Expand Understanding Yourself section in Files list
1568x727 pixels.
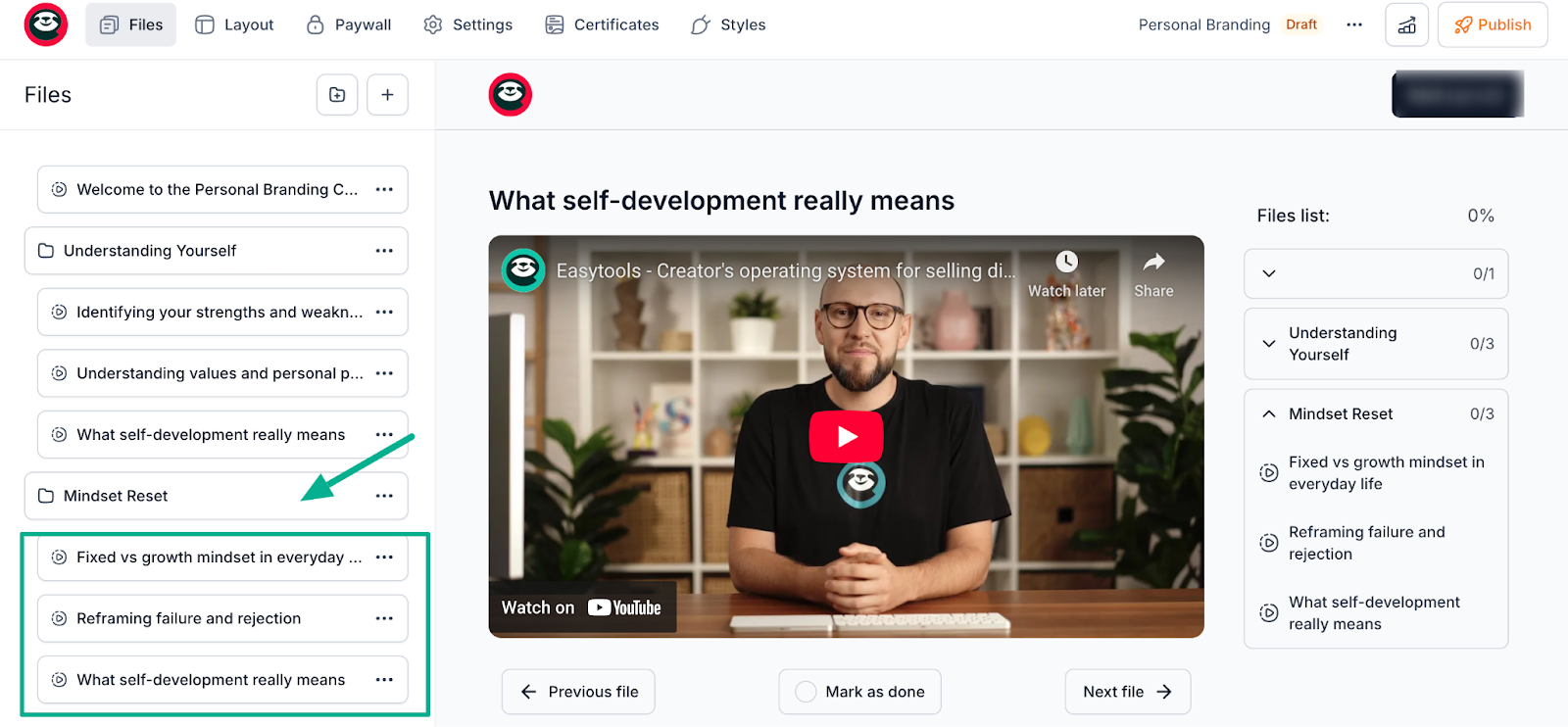[1269, 344]
